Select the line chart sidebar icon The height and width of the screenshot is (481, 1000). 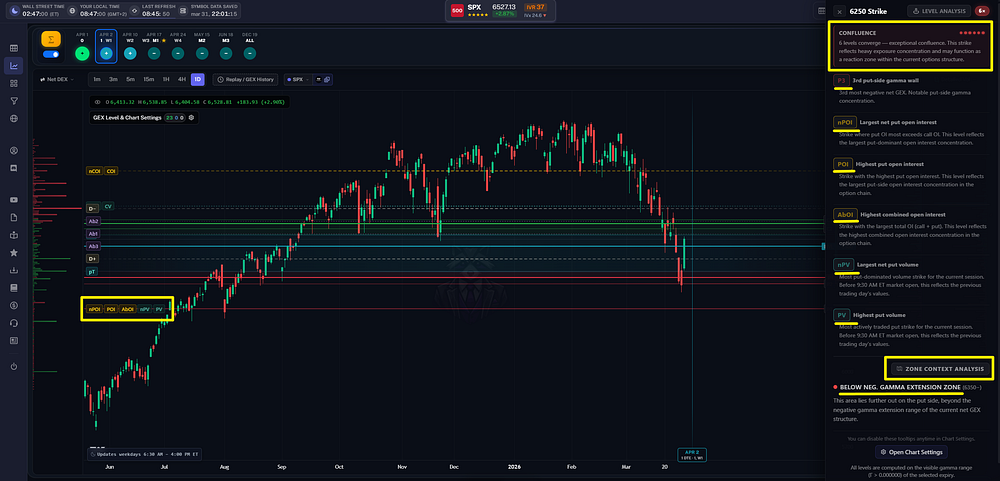coord(13,66)
